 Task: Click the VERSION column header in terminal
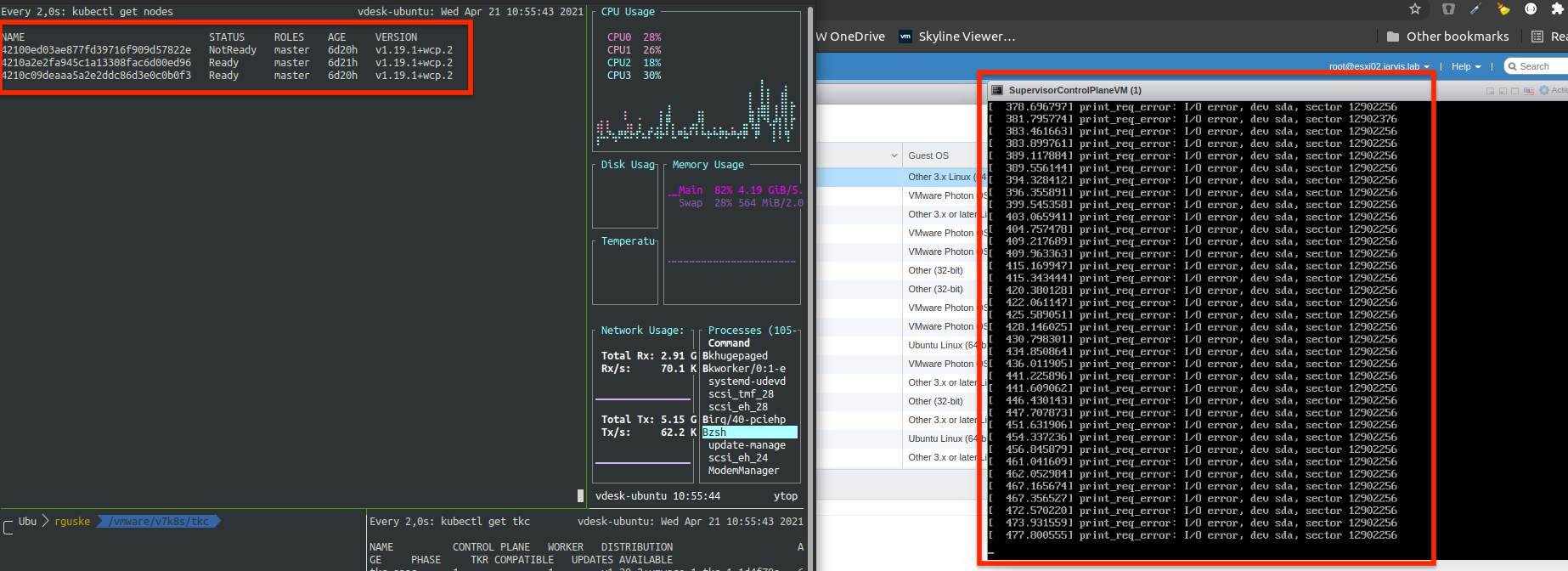(397, 37)
